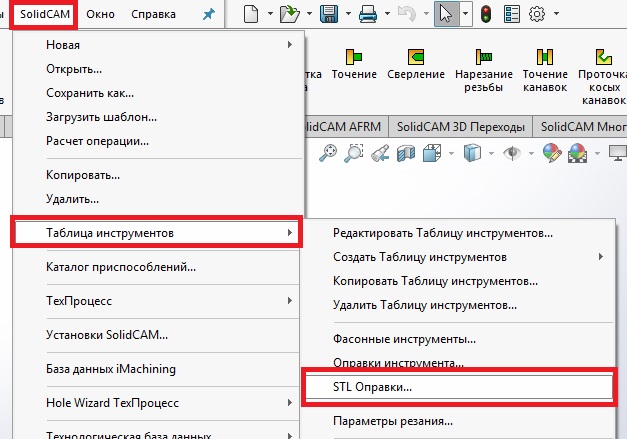Expand the Новая submenu
The image size is (627, 439).
(x=157, y=45)
